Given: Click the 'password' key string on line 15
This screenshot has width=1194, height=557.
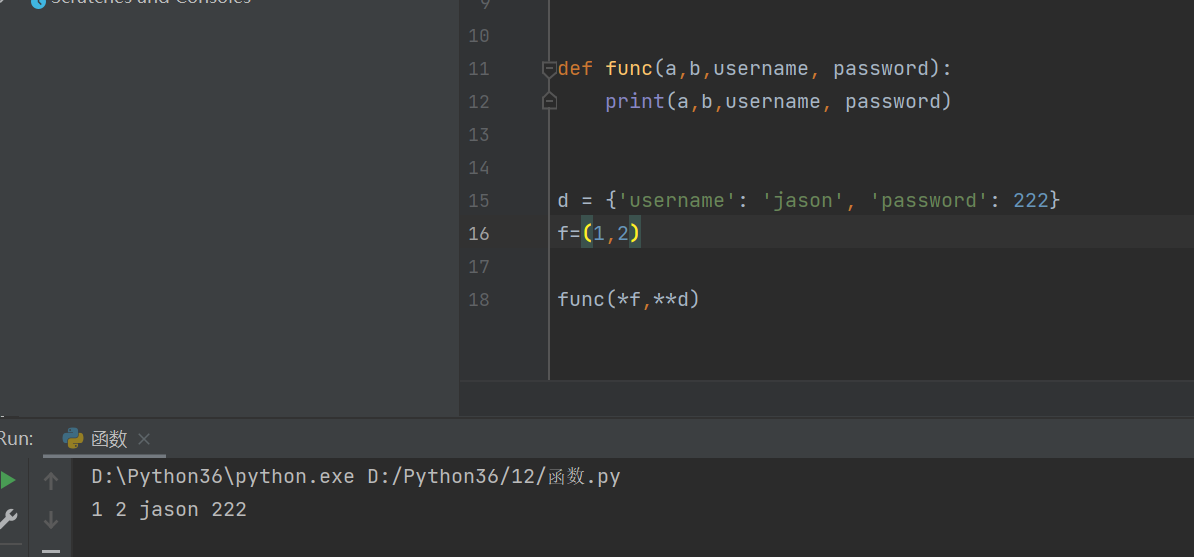Looking at the screenshot, I should 930,201.
